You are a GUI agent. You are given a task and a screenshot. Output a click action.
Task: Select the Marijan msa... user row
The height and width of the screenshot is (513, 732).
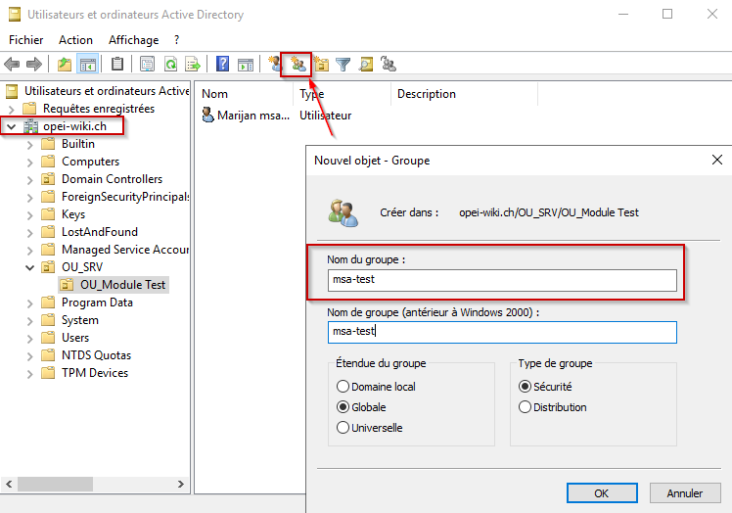pyautogui.click(x=276, y=115)
